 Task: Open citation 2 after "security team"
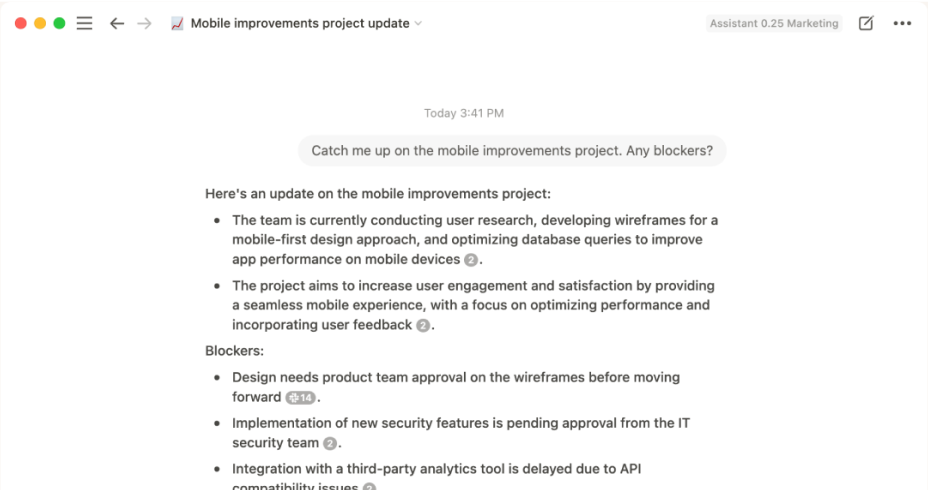click(x=330, y=443)
